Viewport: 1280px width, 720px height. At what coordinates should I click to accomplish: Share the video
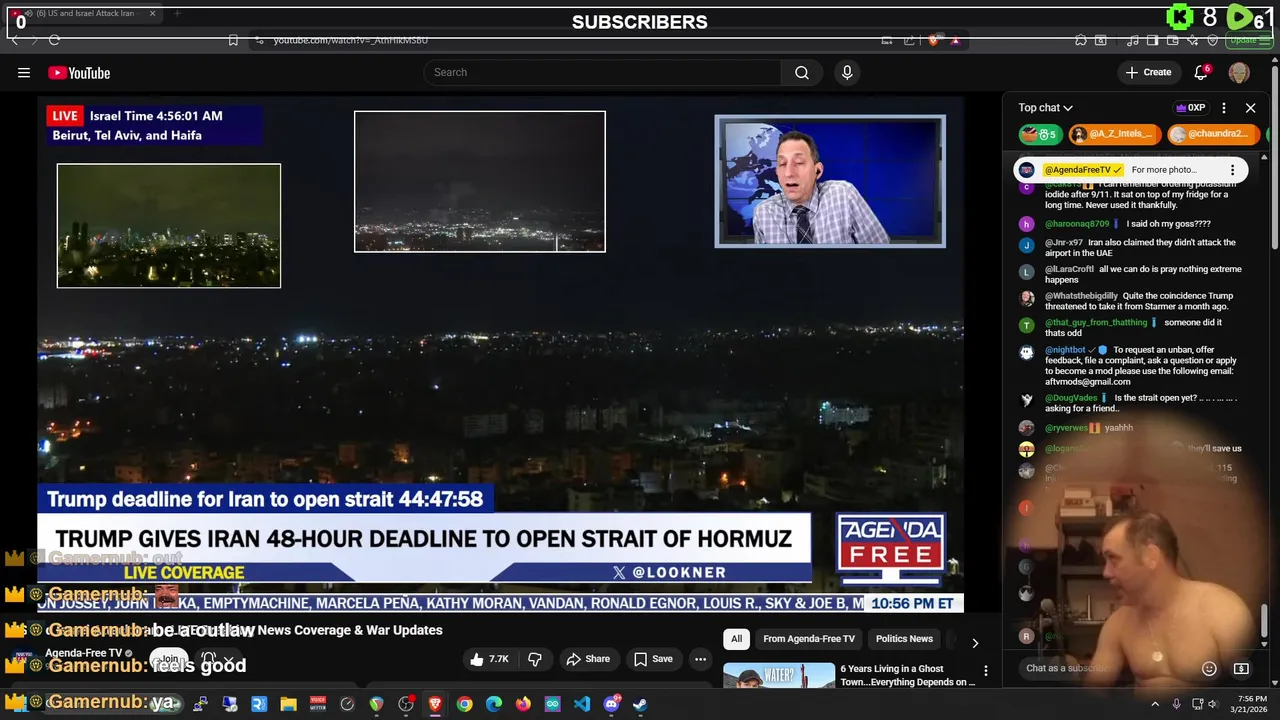pos(588,659)
